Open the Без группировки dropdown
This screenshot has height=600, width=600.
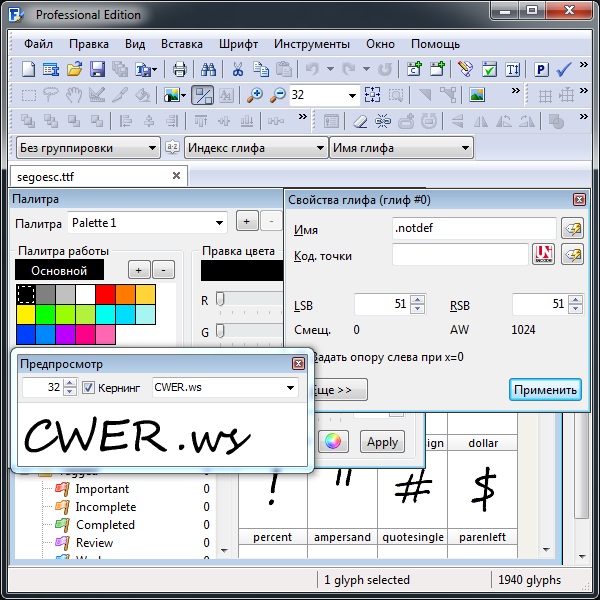click(x=89, y=148)
